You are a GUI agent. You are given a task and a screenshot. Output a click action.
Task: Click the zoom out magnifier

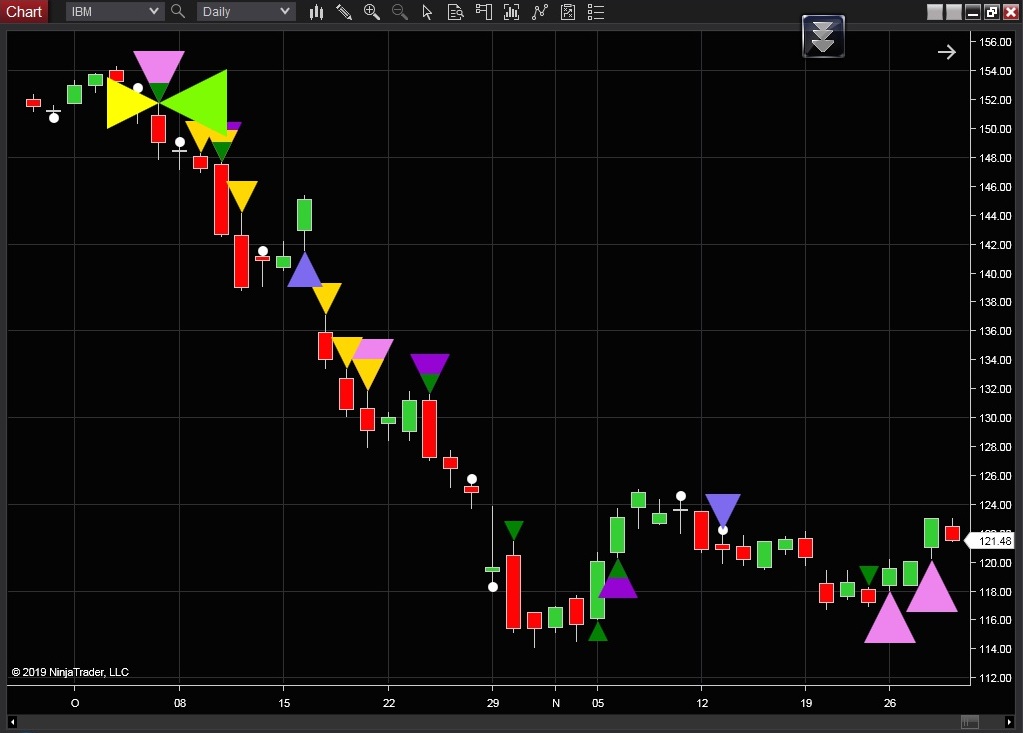pos(400,12)
